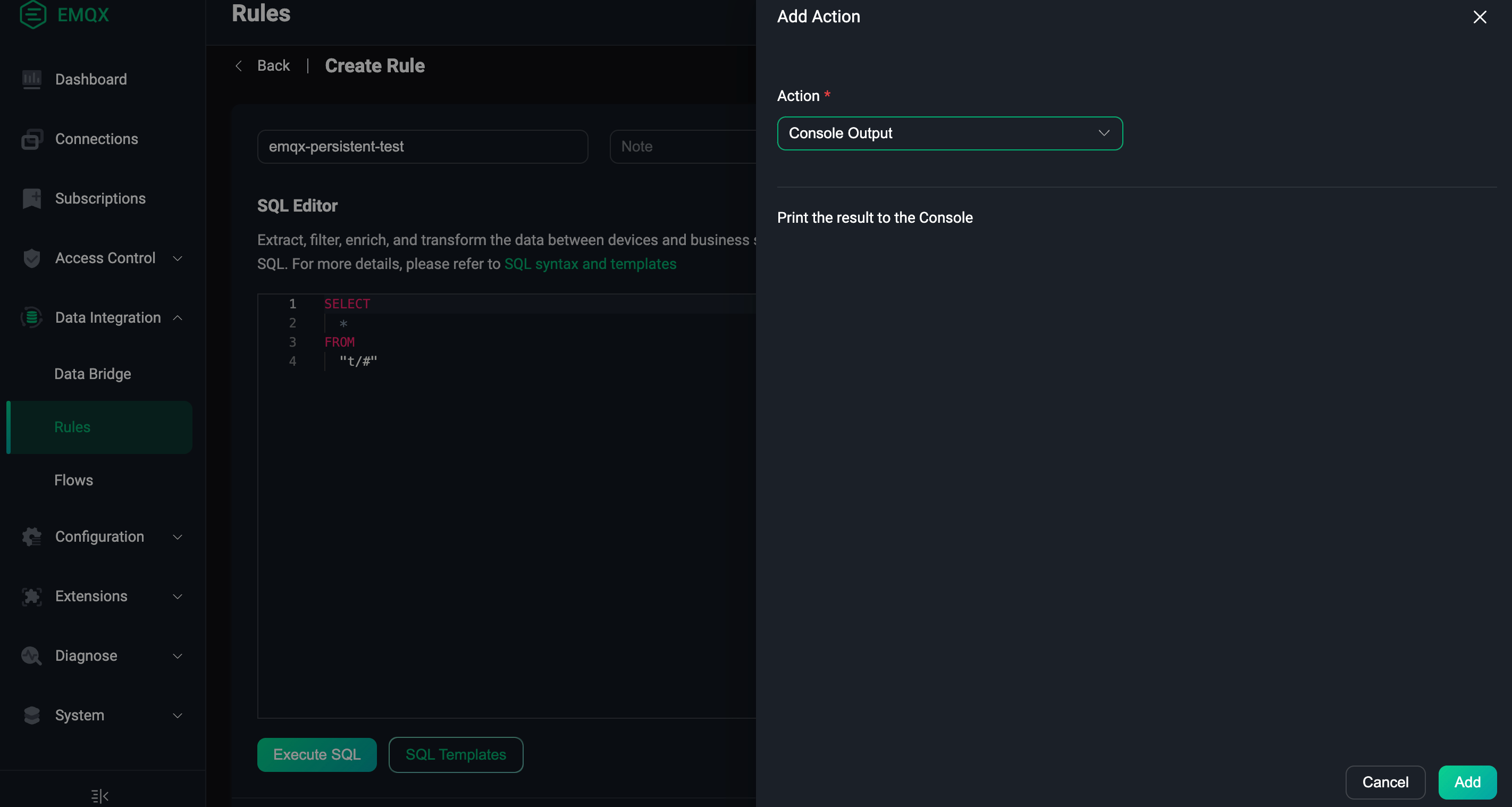Click the Connections sidebar icon

coord(32,139)
